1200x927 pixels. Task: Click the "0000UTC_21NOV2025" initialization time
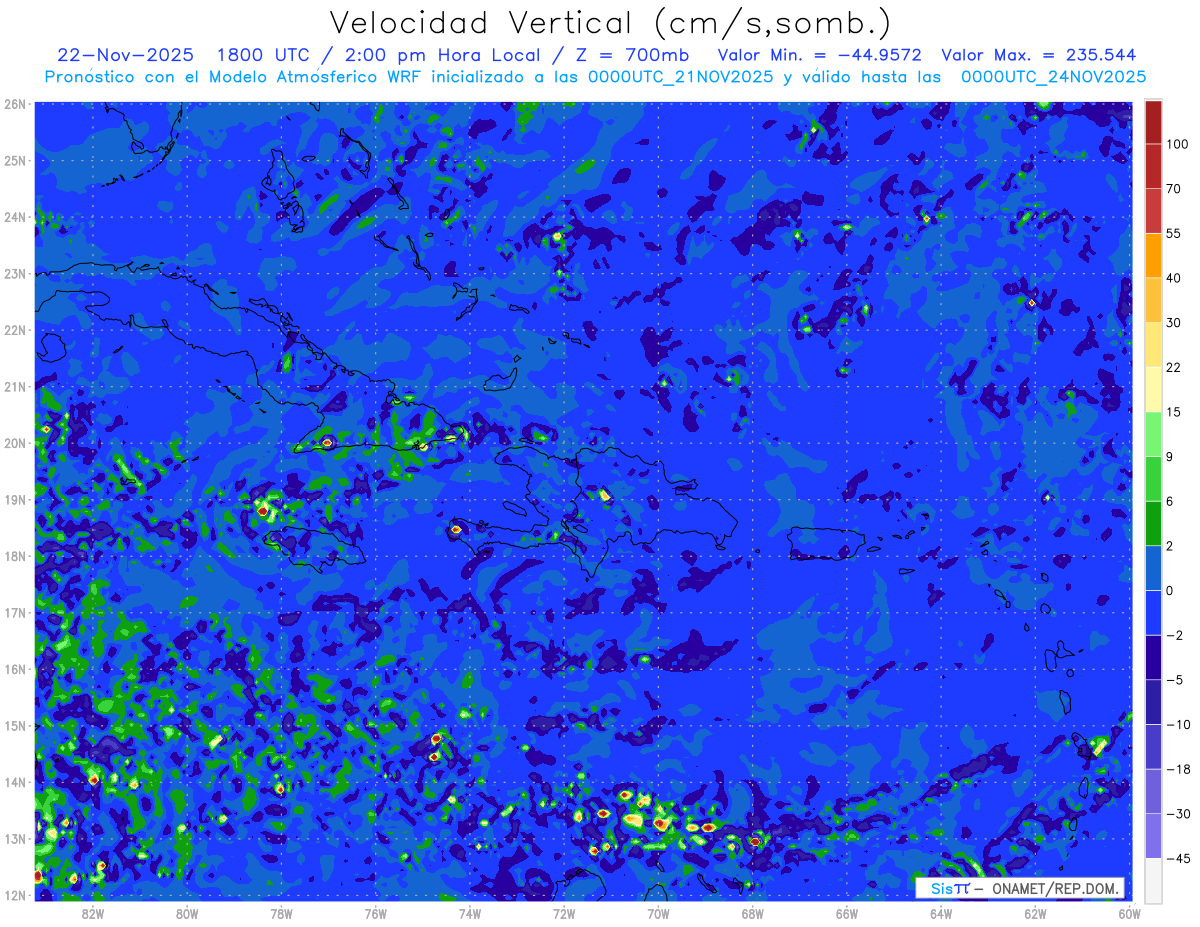[x=683, y=77]
